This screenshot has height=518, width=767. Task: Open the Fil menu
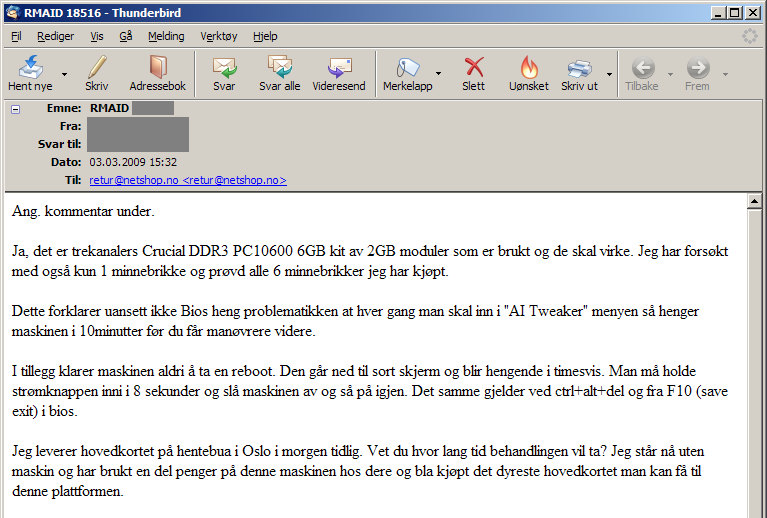point(17,36)
